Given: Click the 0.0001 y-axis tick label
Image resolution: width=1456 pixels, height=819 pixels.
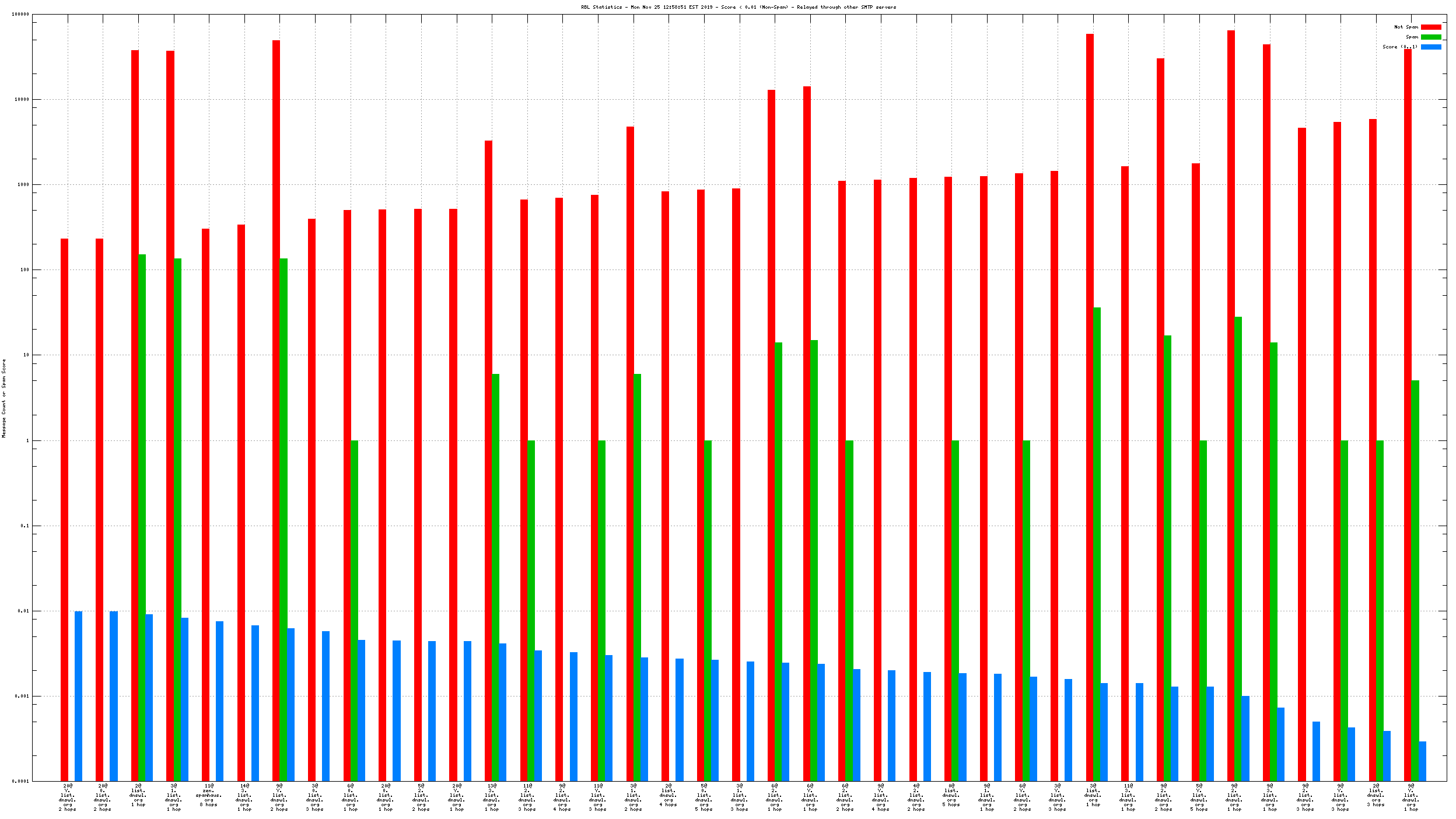Looking at the screenshot, I should tap(22, 781).
